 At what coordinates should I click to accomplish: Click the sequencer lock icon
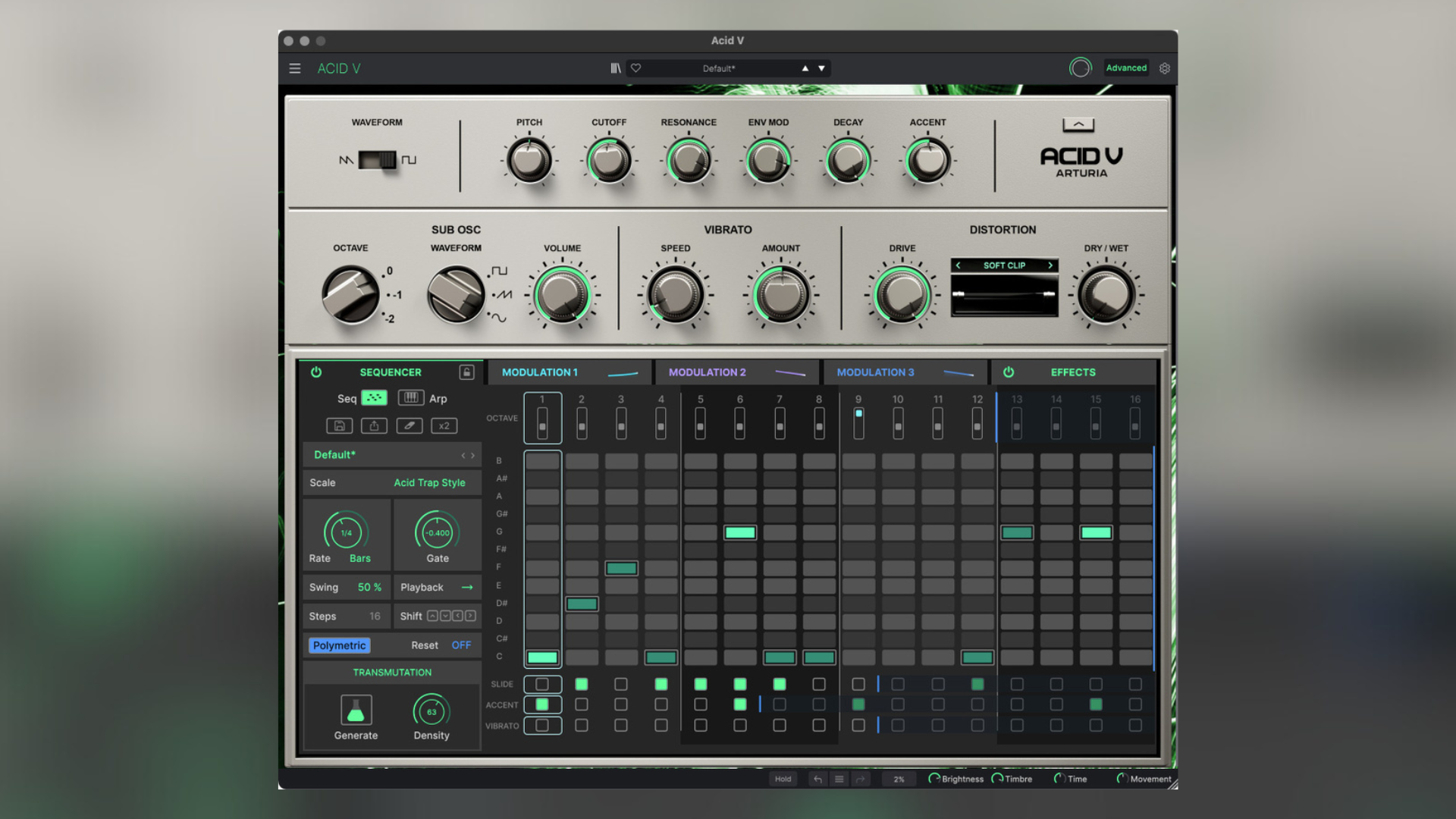(x=467, y=373)
